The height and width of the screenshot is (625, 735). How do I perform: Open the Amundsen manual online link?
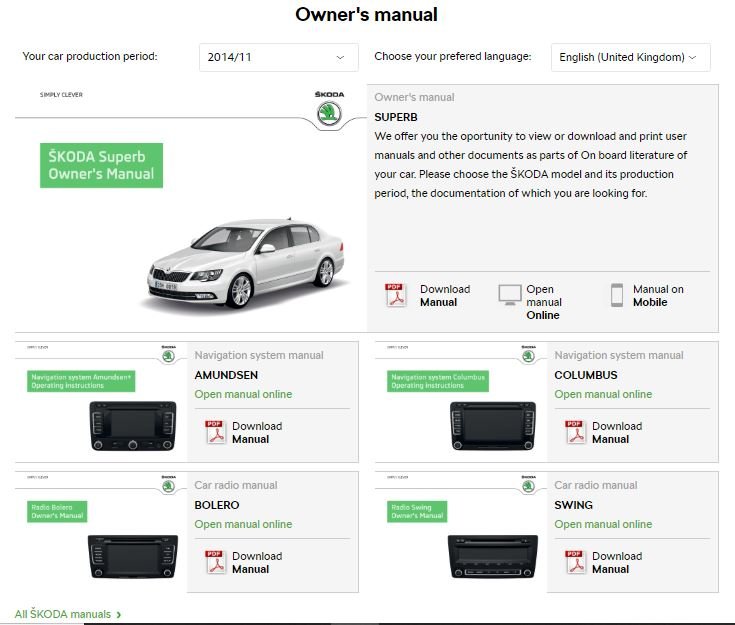coord(243,394)
